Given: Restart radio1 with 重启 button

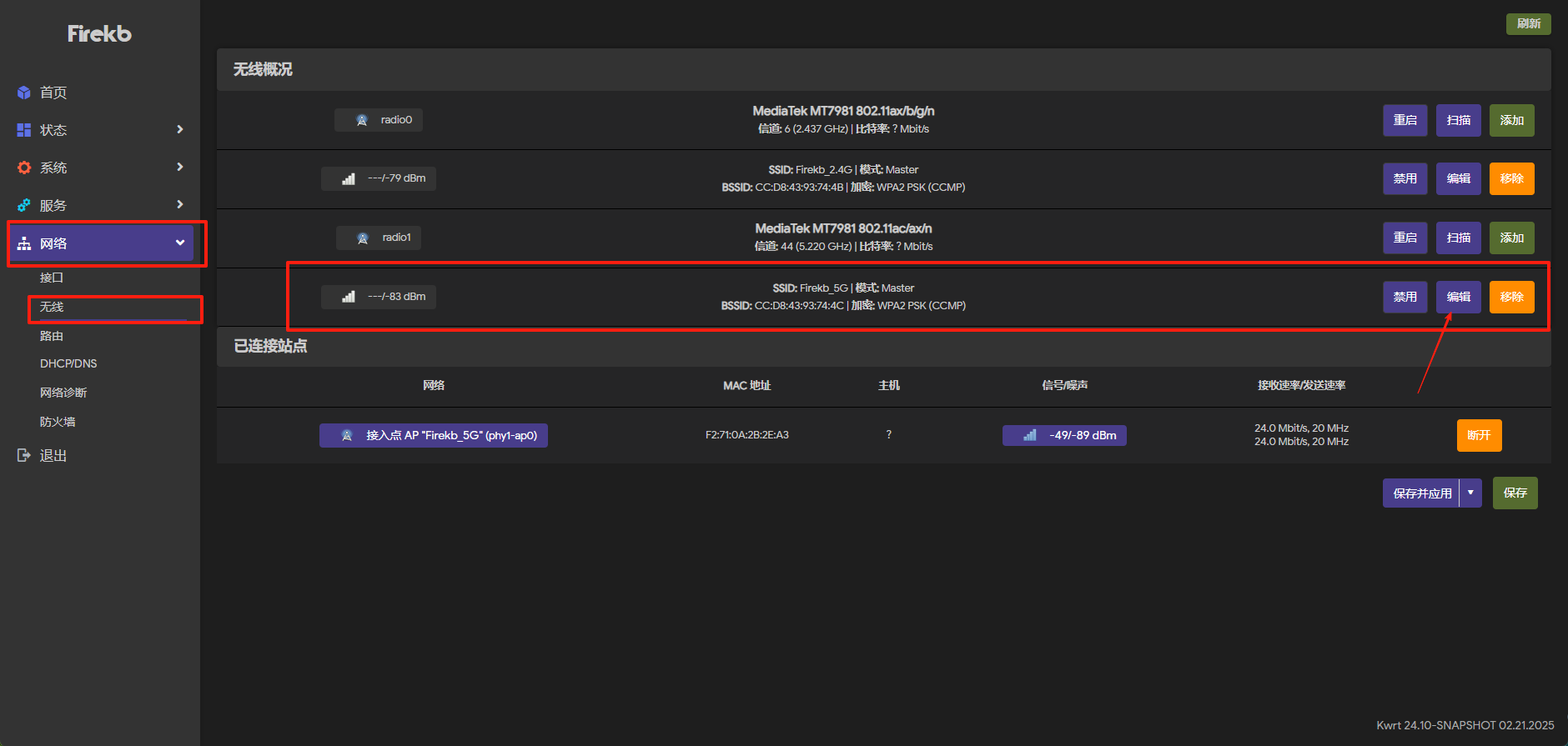Looking at the screenshot, I should tap(1405, 238).
